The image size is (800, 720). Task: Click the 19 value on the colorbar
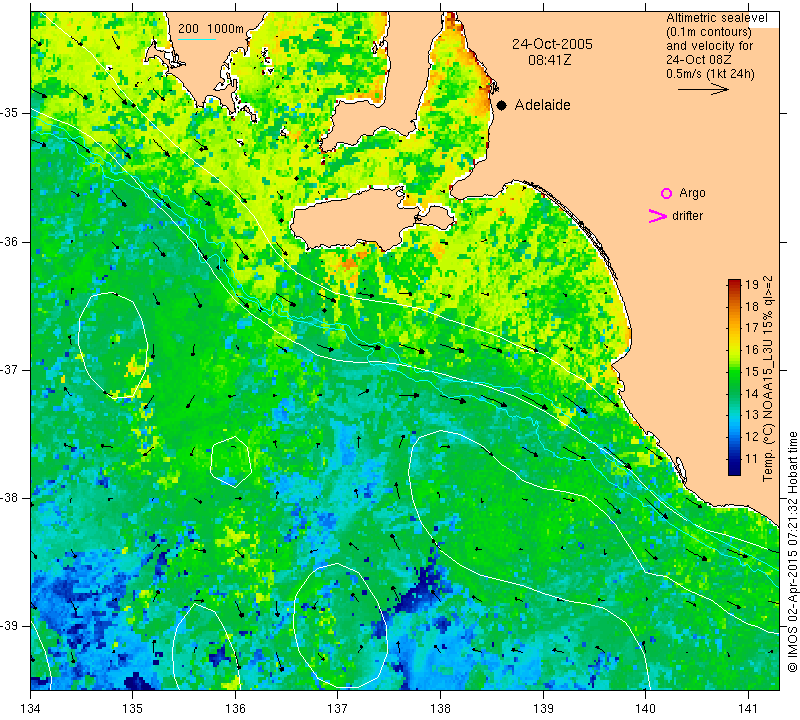tap(752, 285)
